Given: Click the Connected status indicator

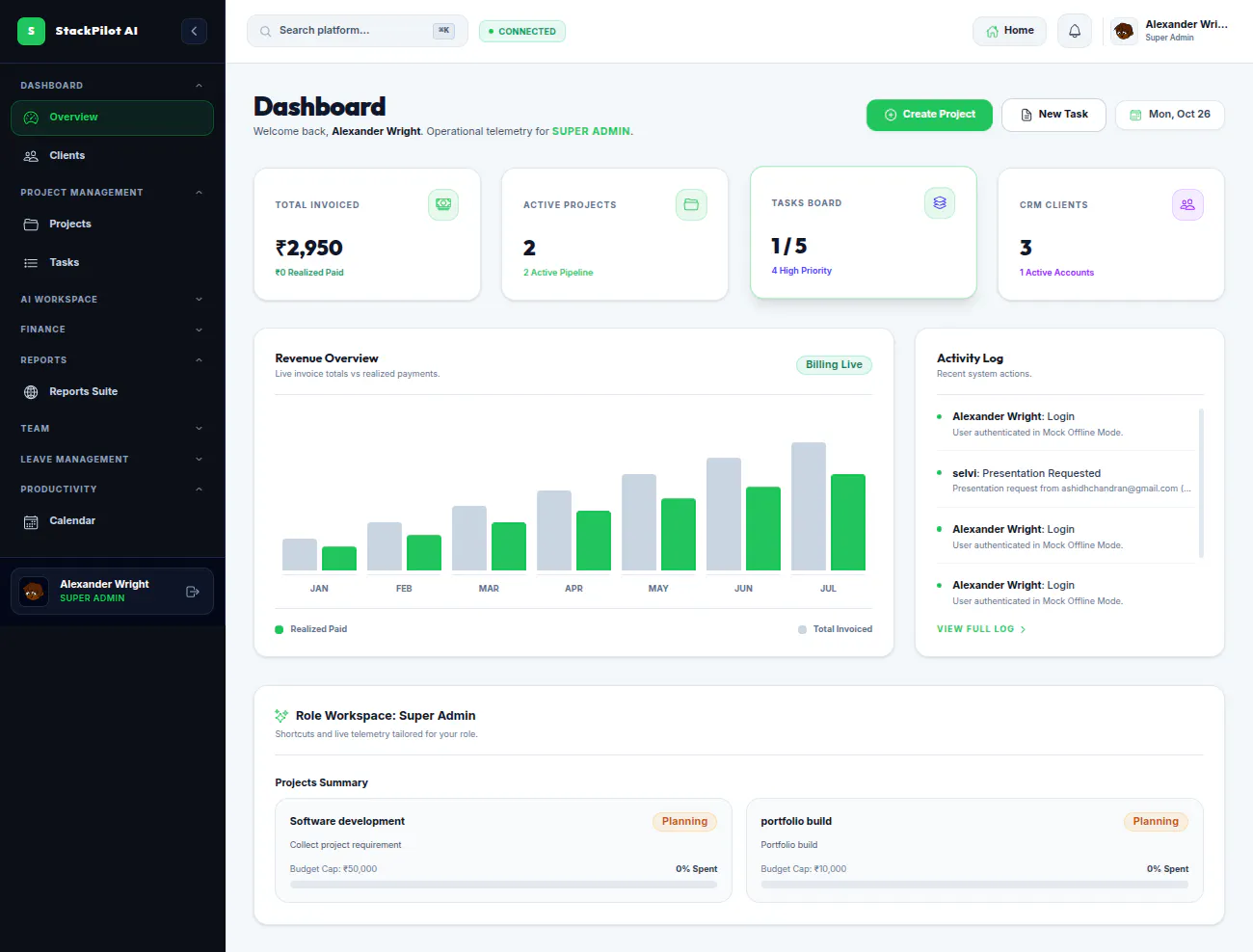Looking at the screenshot, I should (521, 32).
